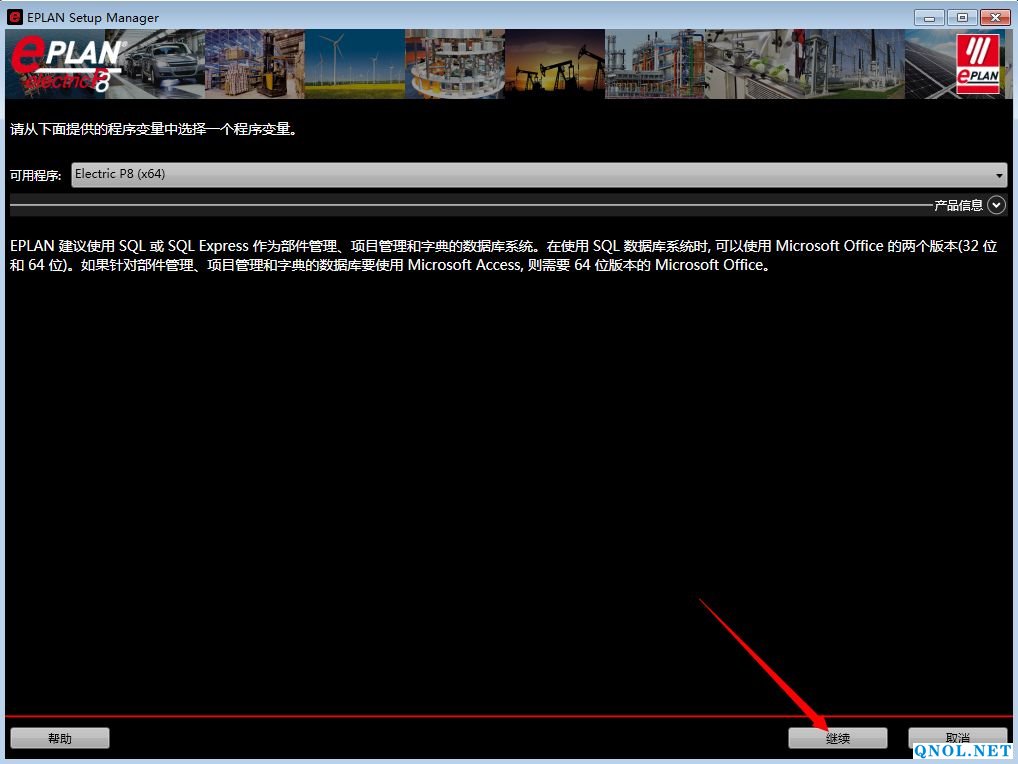The height and width of the screenshot is (764, 1018).
Task: Open help with the 帮助 button
Action: click(60, 738)
